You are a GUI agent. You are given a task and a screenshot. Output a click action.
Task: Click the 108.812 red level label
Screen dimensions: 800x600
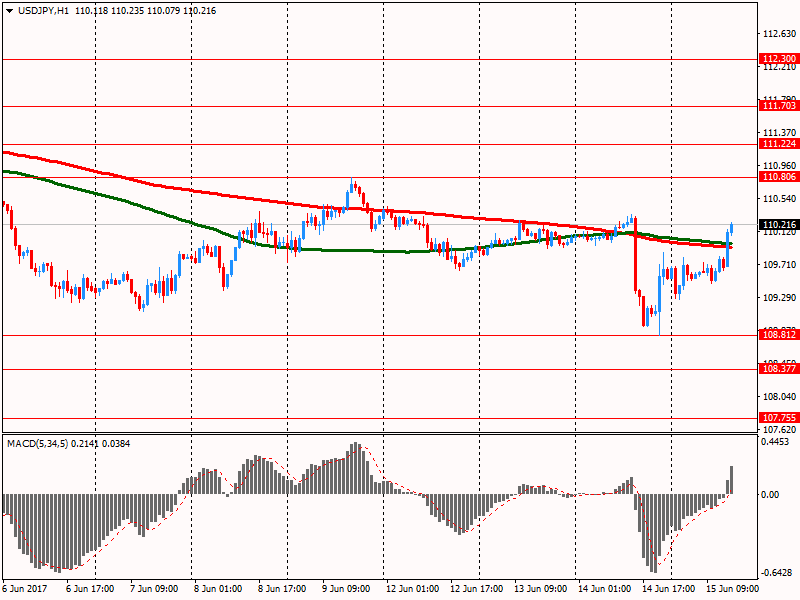click(779, 335)
